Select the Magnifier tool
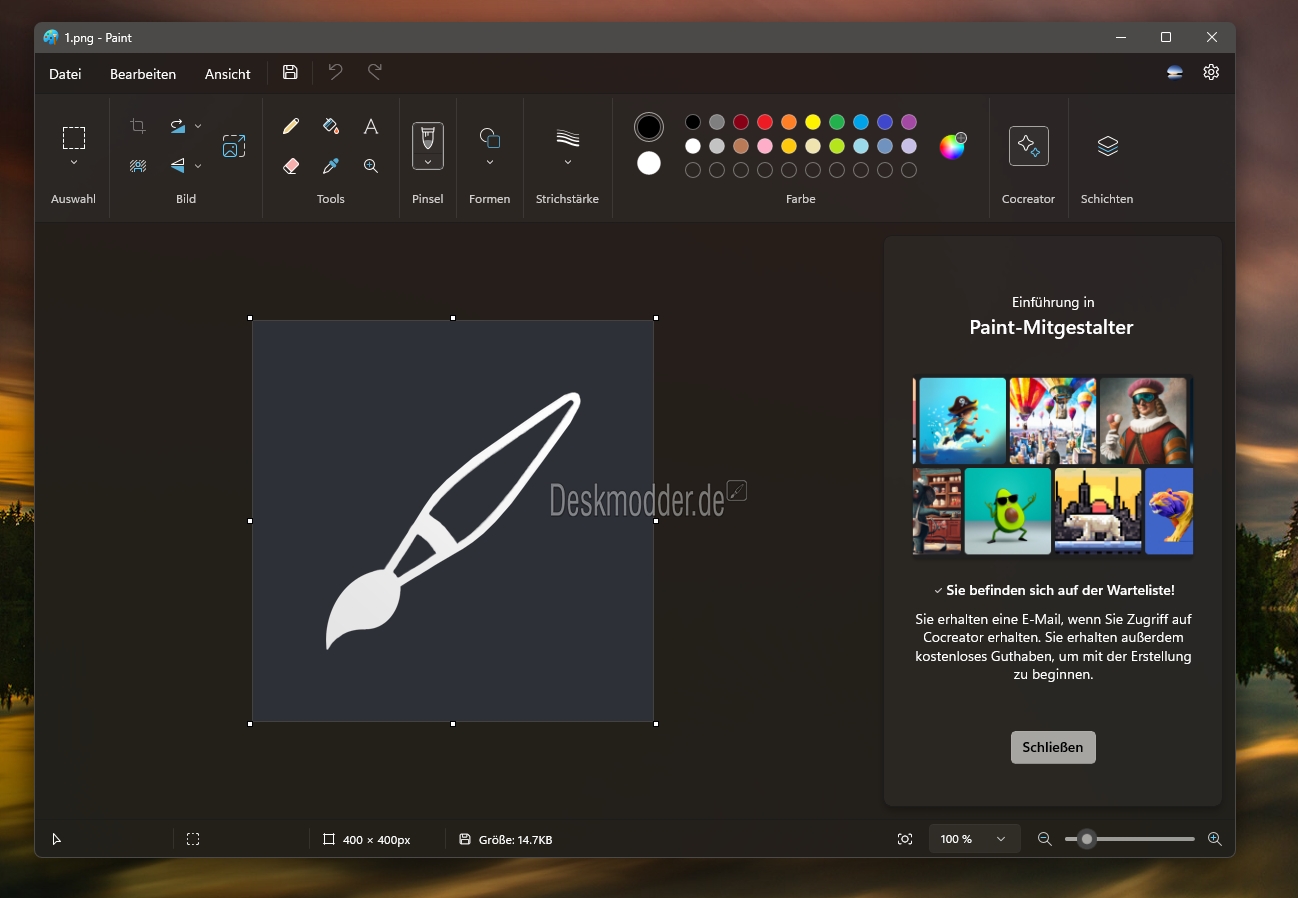 [371, 166]
